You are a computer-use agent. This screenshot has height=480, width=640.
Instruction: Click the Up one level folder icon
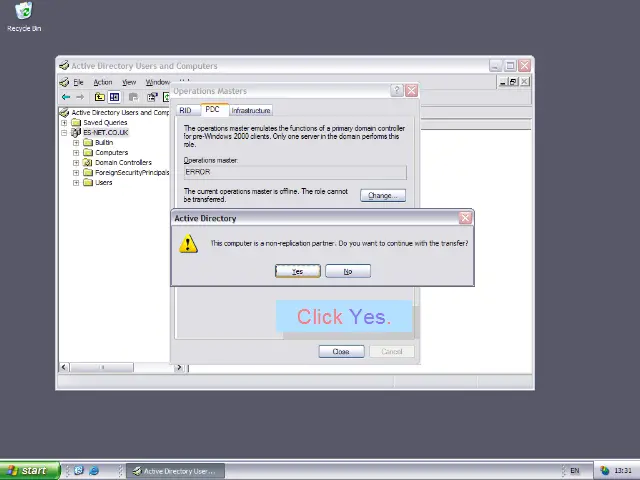pos(100,97)
